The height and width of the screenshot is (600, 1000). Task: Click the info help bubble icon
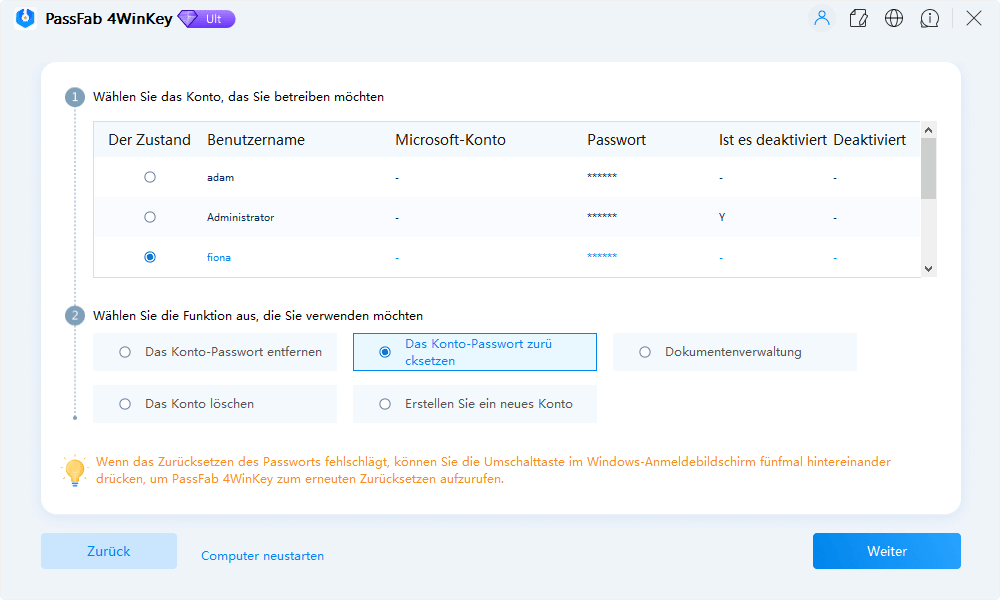[930, 18]
